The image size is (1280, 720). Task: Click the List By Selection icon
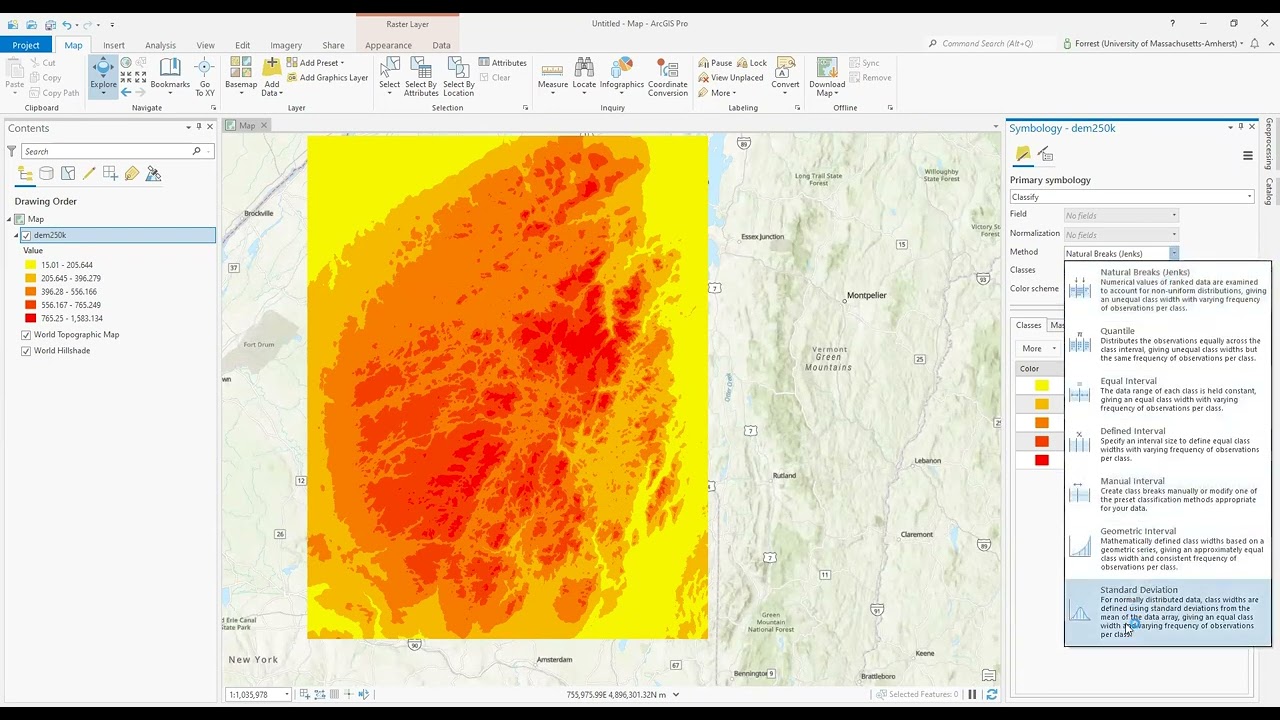tap(68, 174)
